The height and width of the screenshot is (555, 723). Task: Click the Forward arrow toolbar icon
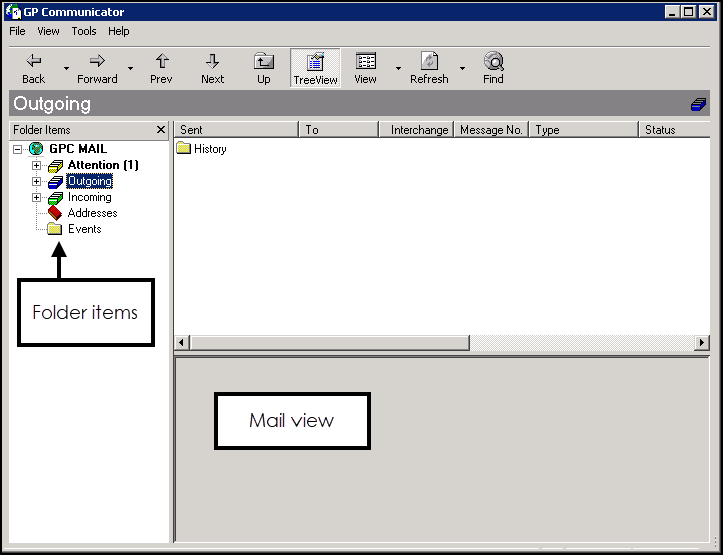(97, 60)
